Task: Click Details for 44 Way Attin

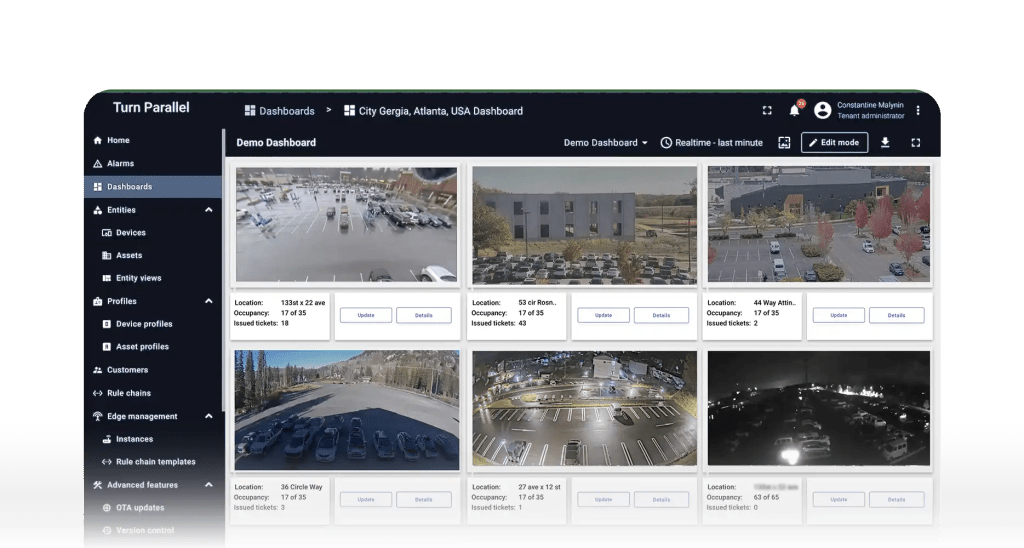Action: coord(896,315)
